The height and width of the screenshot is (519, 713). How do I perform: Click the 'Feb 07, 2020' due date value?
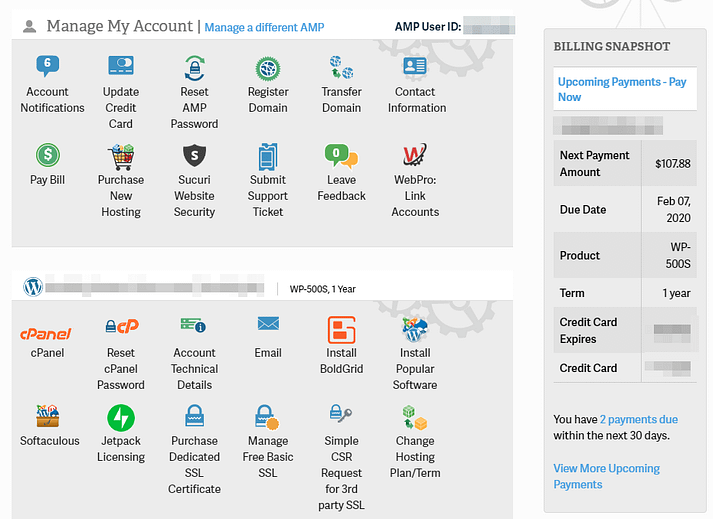pyautogui.click(x=673, y=209)
